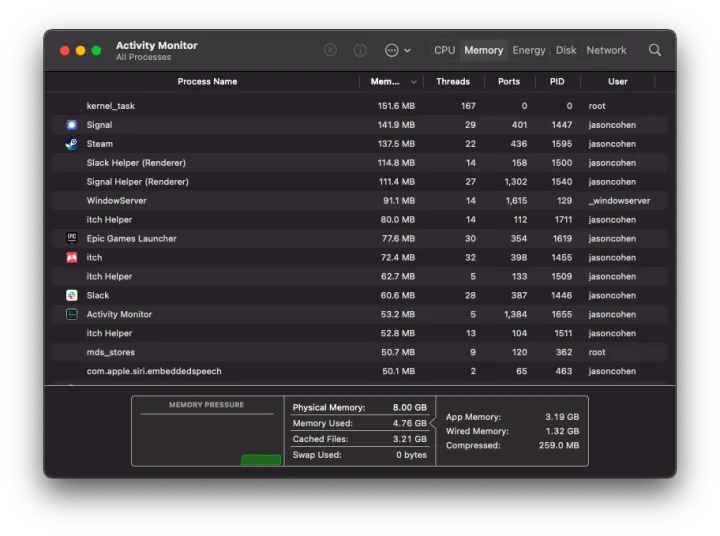Click the Epic Games Launcher icon
The width and height of the screenshot is (720, 536).
click(x=72, y=239)
